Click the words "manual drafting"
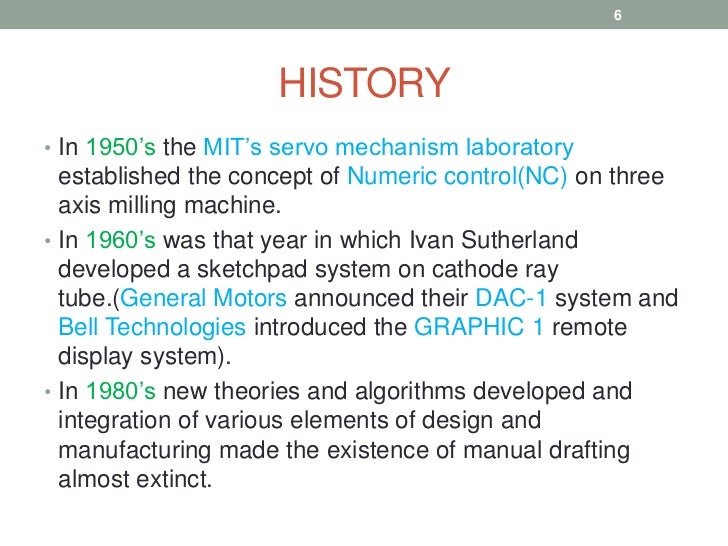Screen dimensions: 728x546 tap(546, 451)
